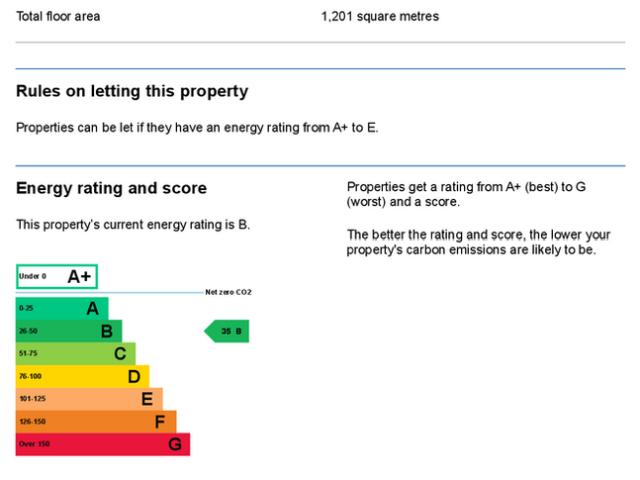Select the orange F rating band

point(96,421)
